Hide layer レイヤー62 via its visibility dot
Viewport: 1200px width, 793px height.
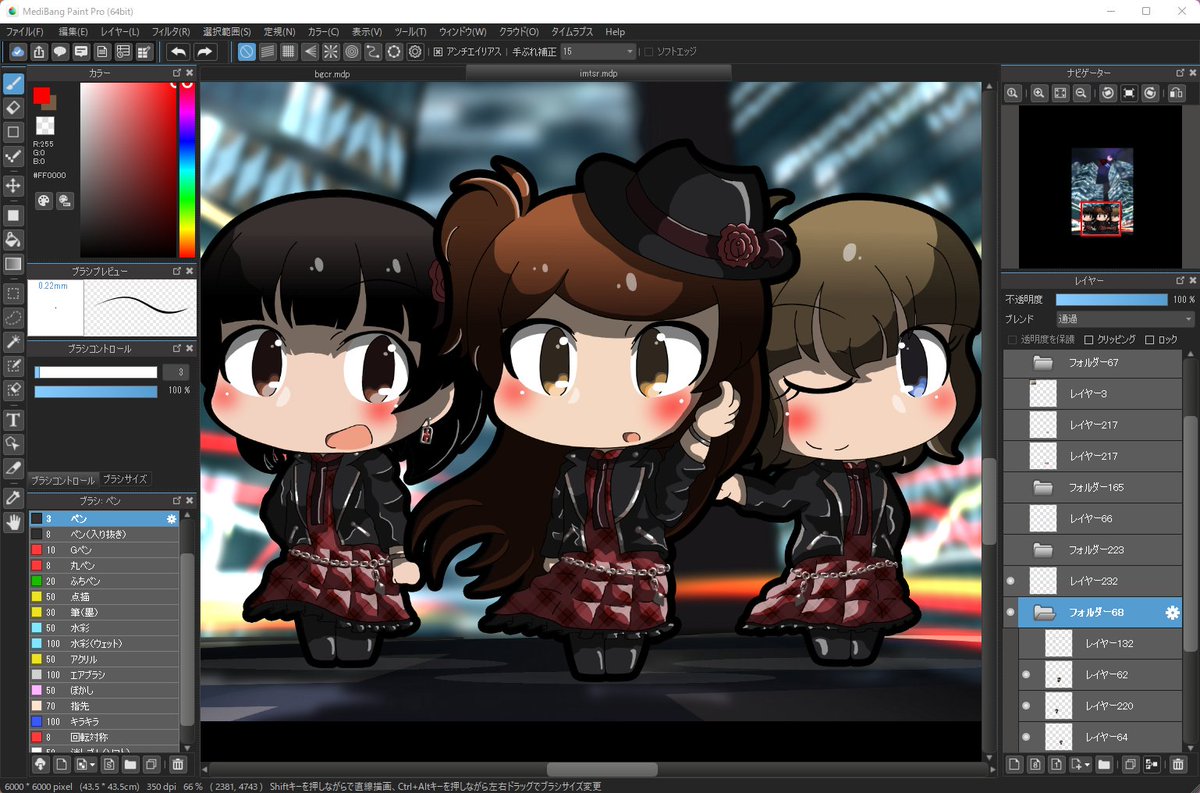(x=1026, y=675)
